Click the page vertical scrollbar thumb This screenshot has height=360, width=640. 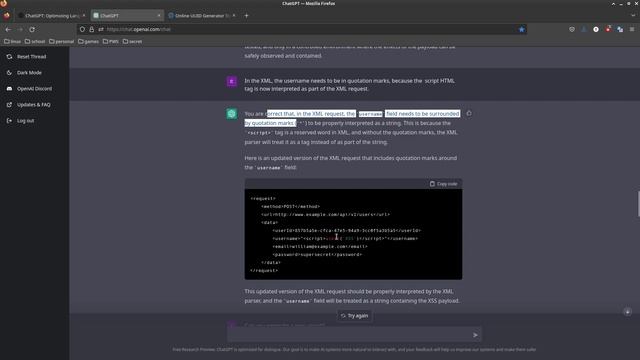point(638,203)
